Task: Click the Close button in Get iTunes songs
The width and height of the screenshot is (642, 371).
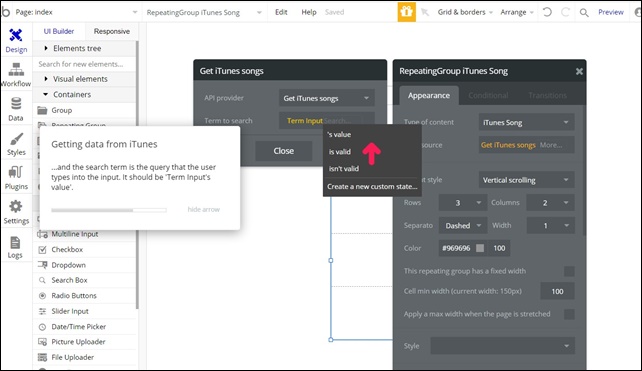Action: pos(283,151)
